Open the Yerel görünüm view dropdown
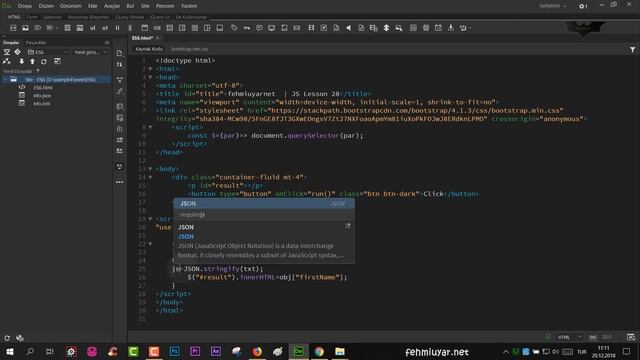The height and width of the screenshot is (360, 640). (90, 52)
